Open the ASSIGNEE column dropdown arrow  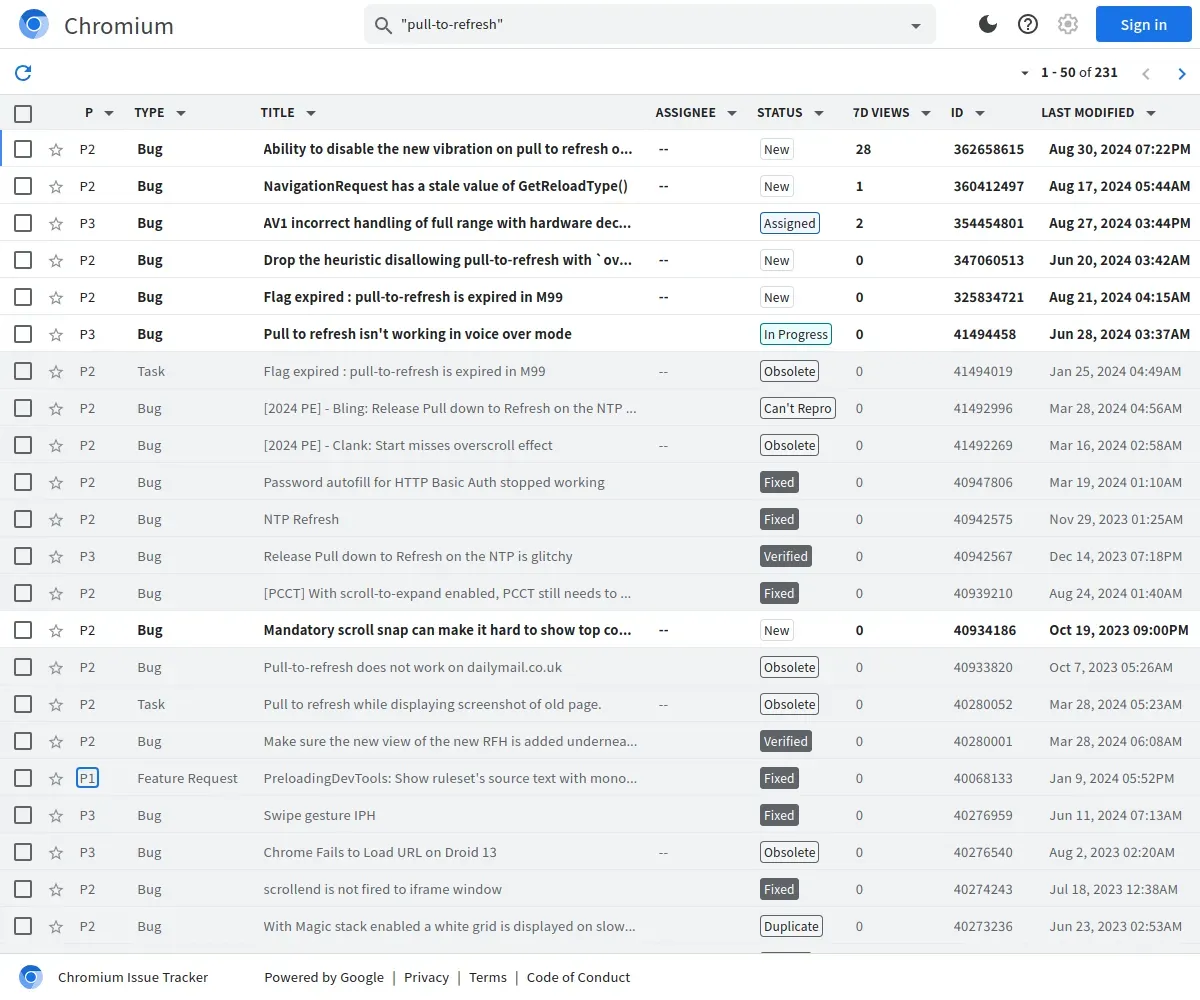pyautogui.click(x=732, y=113)
